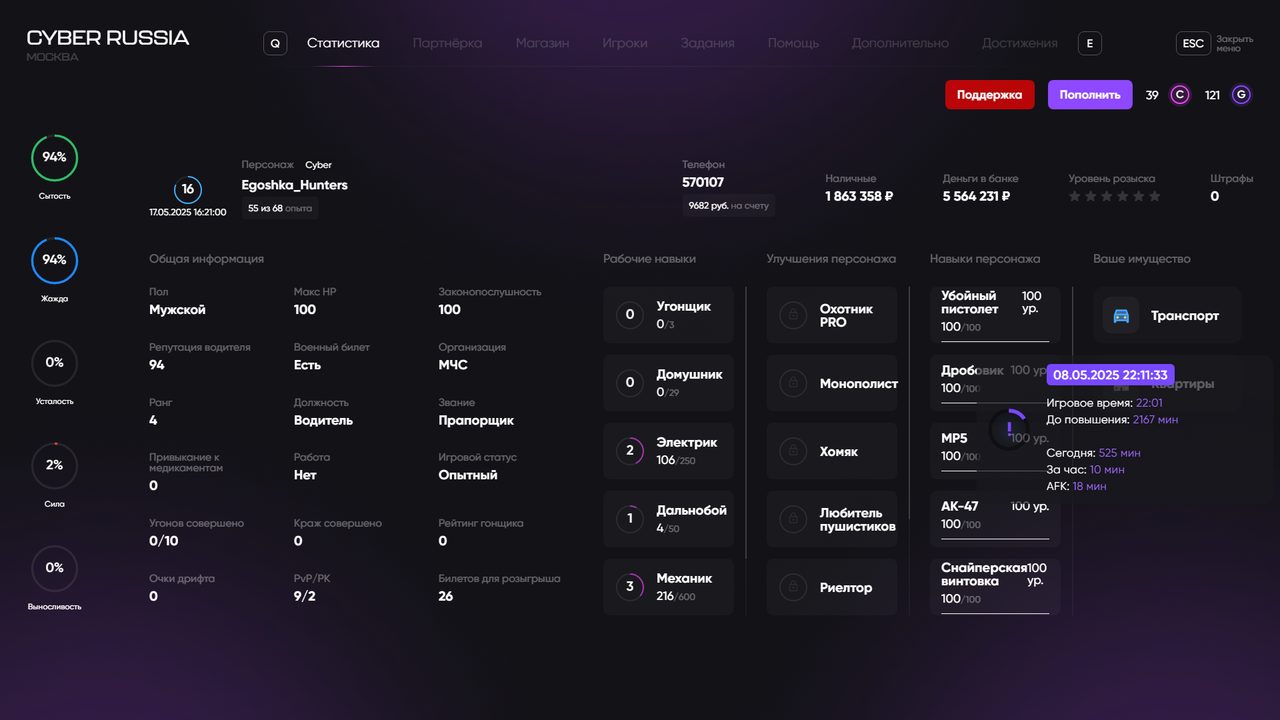Click the PvP/PK value 9/2

305,596
